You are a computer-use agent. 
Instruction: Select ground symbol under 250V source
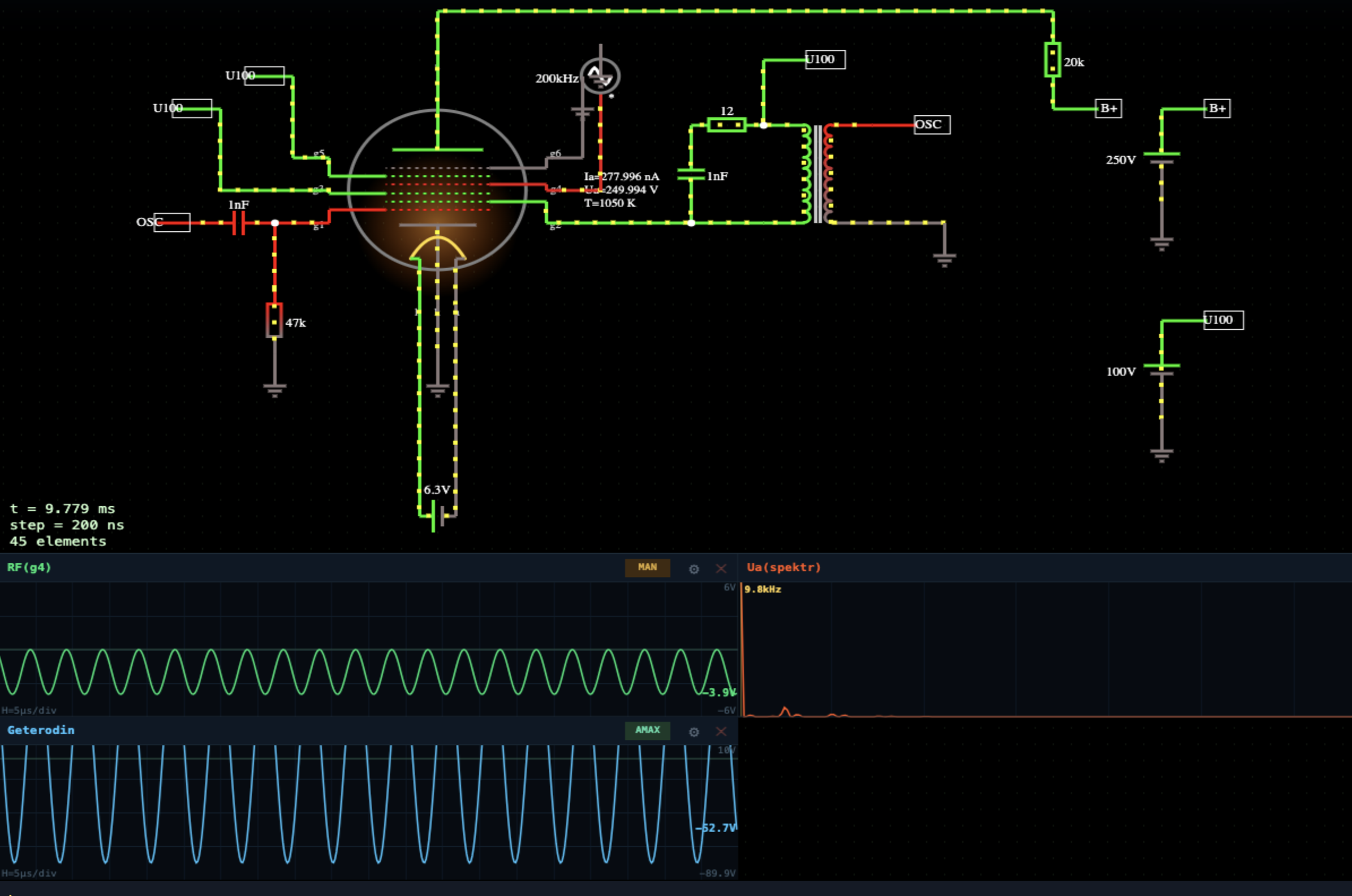tap(1162, 244)
